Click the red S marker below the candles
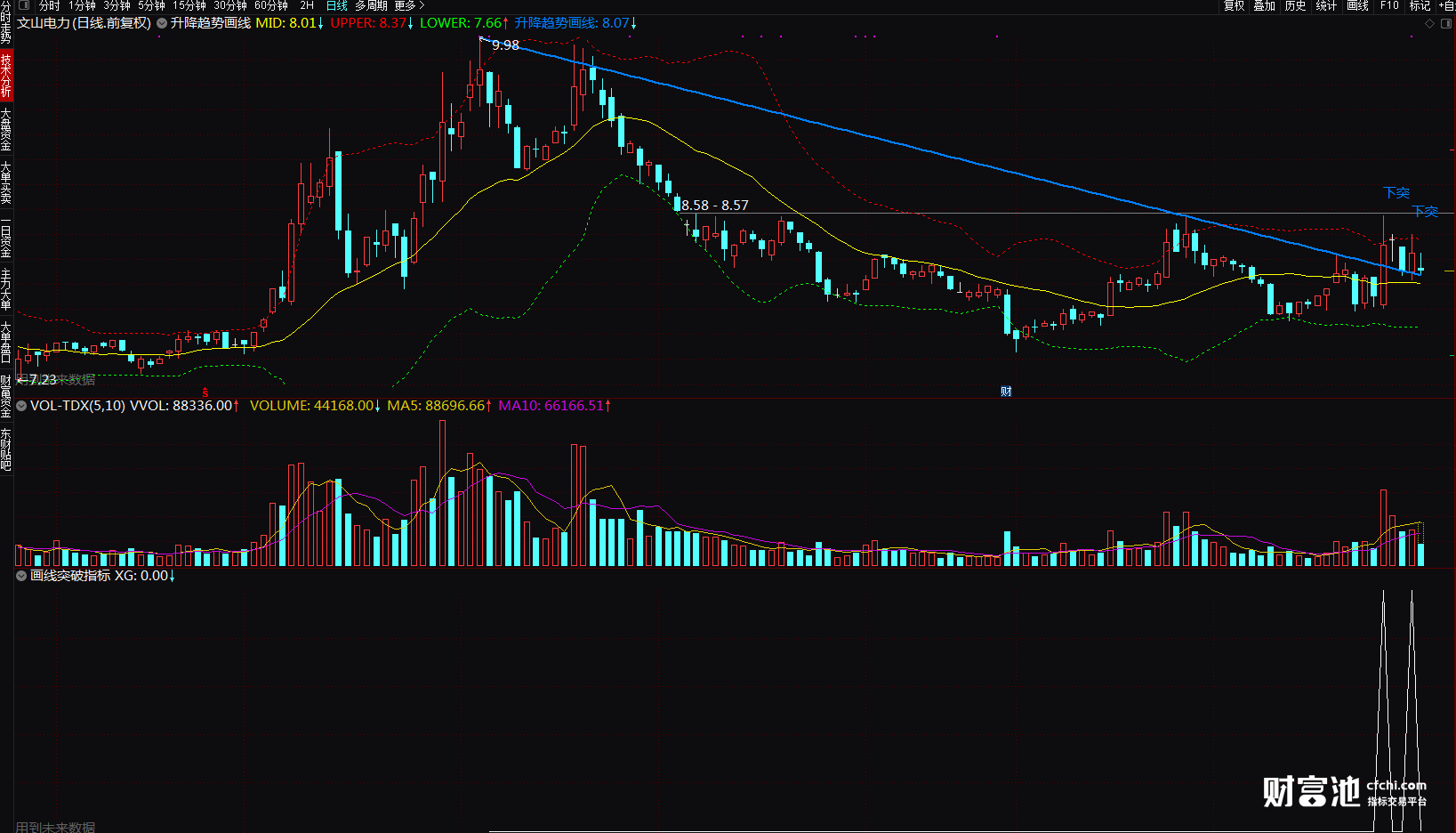This screenshot has height=833, width=1456. (x=205, y=392)
